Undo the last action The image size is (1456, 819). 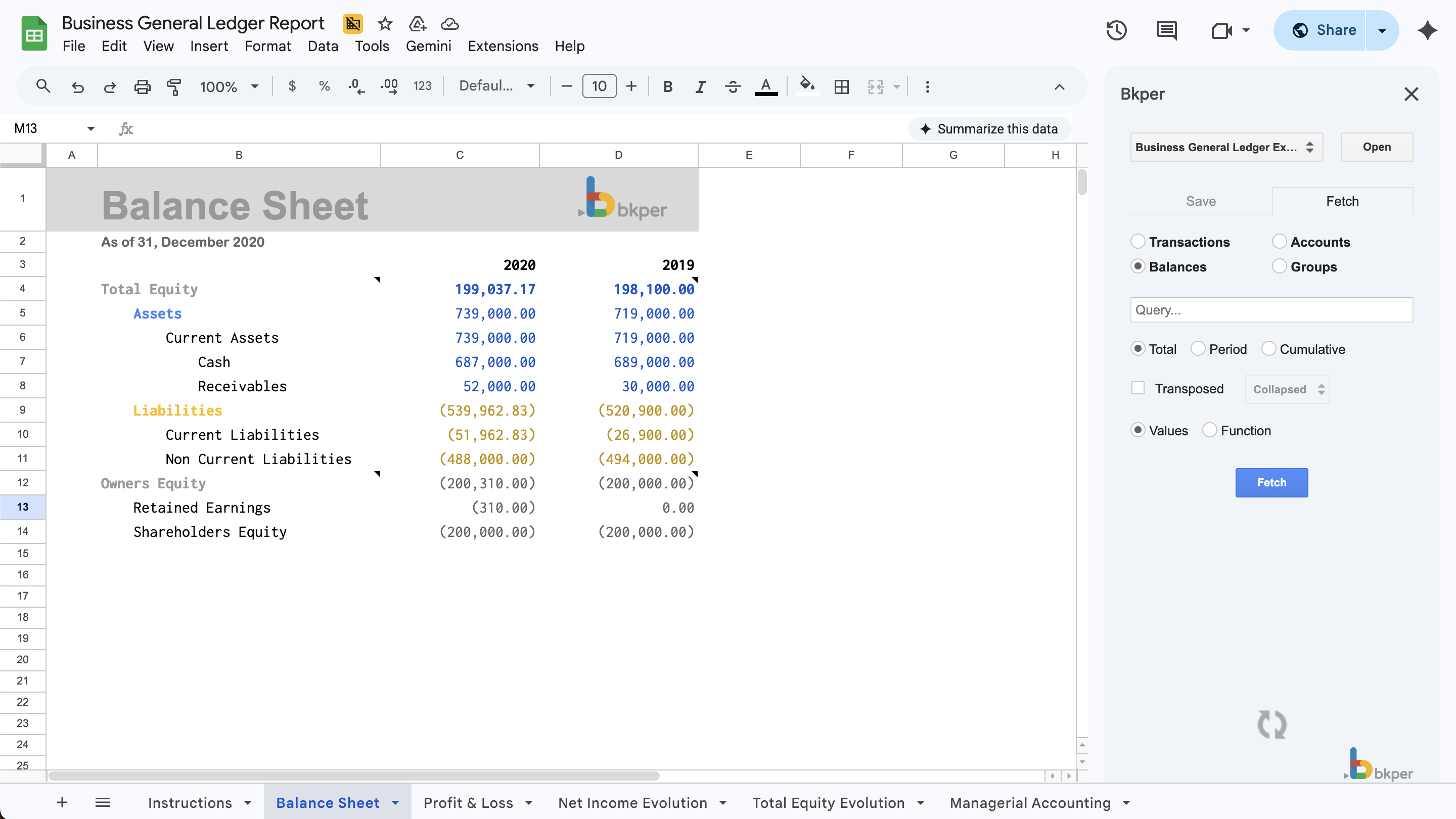click(77, 86)
